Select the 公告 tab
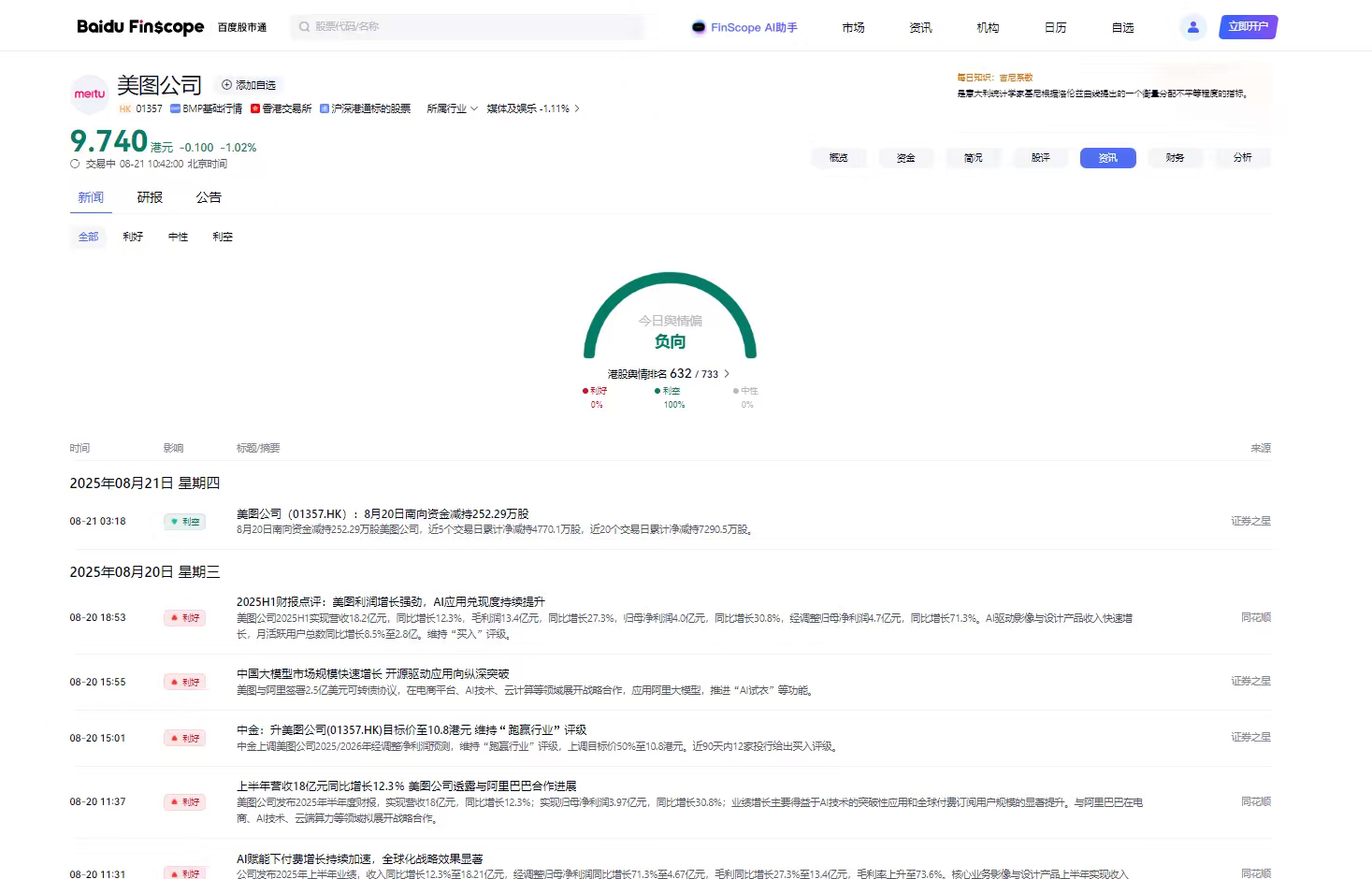Viewport: 1372px width, 879px height. (x=209, y=197)
